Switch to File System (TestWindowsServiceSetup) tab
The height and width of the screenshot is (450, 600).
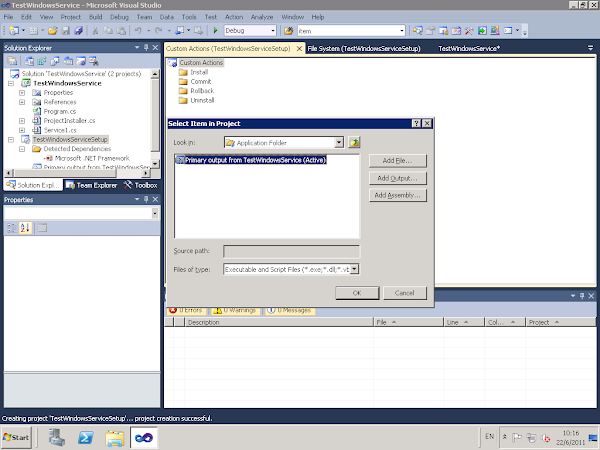(364, 49)
